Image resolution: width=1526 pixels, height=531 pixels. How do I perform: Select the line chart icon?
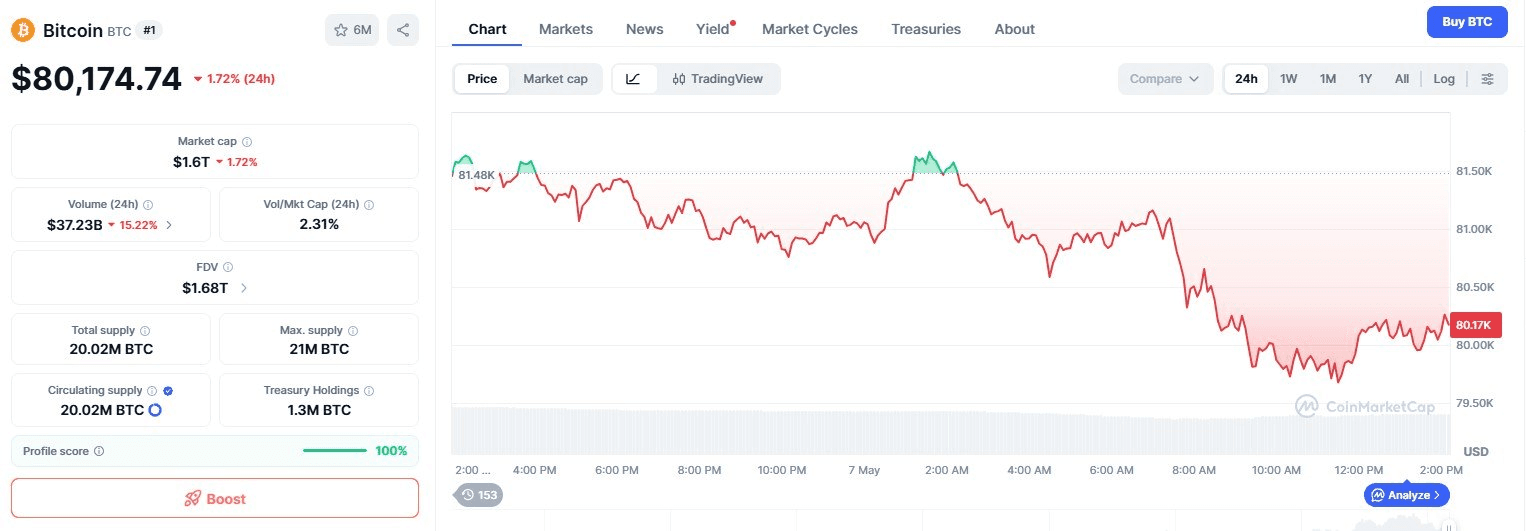[x=634, y=79]
